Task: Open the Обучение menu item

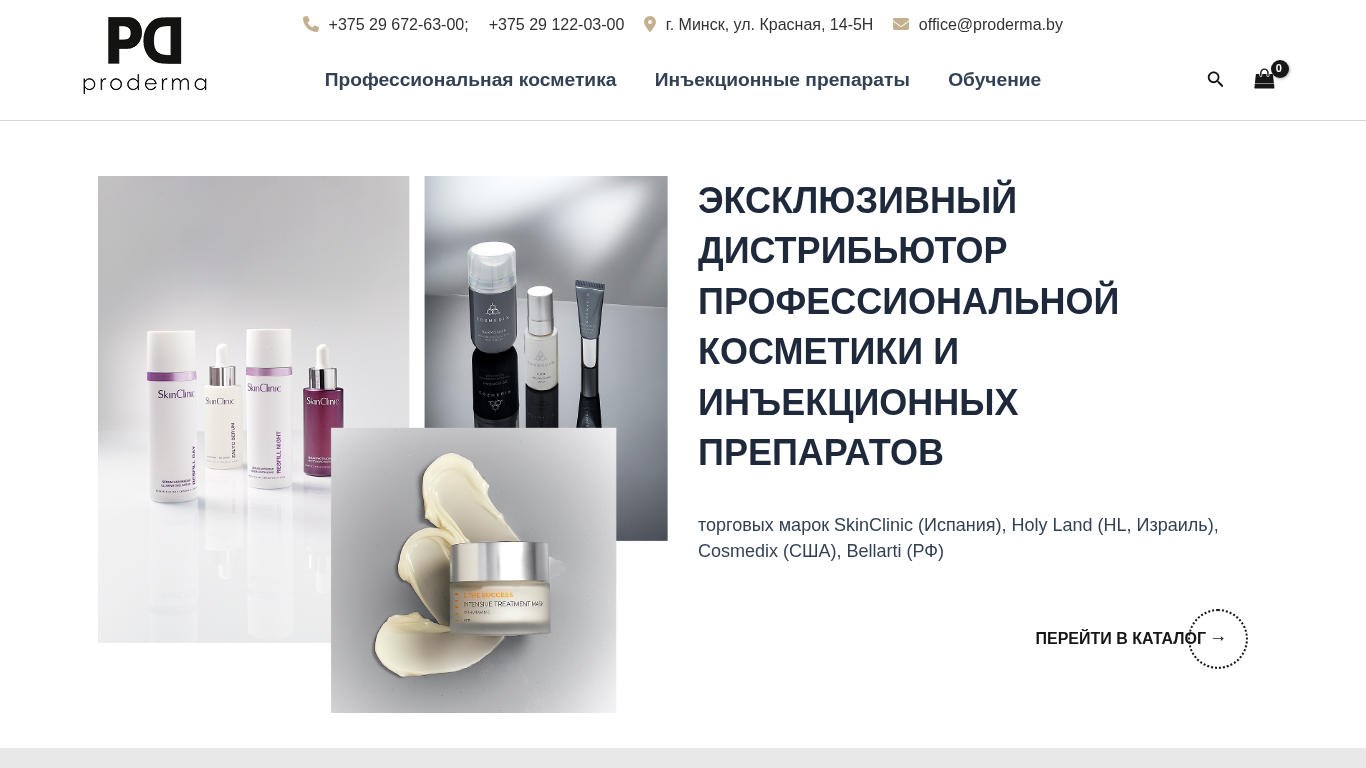Action: point(994,80)
